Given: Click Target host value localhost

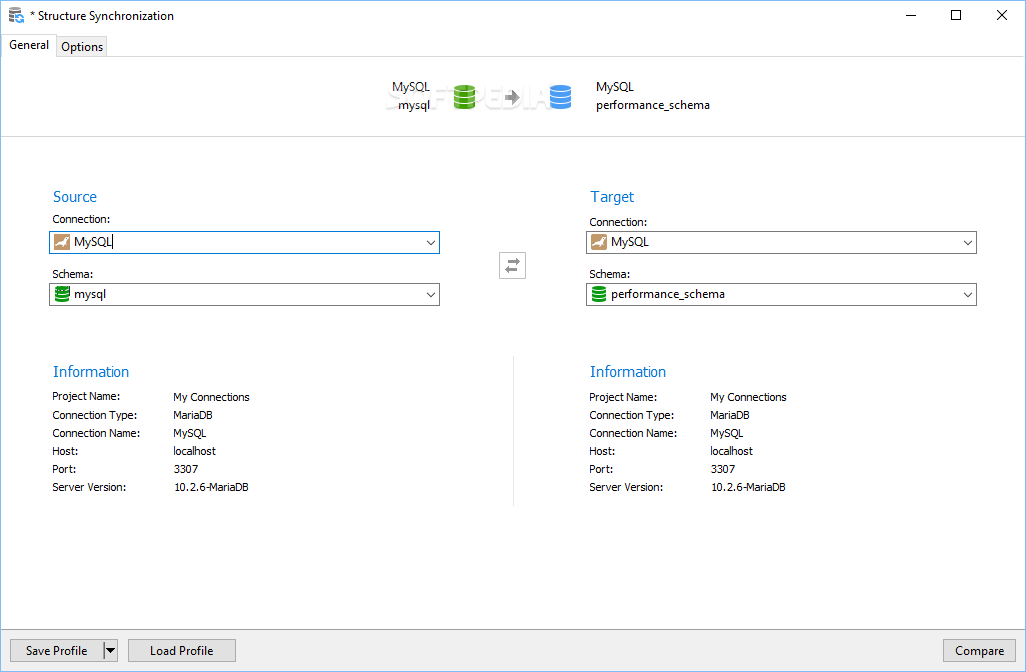Looking at the screenshot, I should pos(732,451).
